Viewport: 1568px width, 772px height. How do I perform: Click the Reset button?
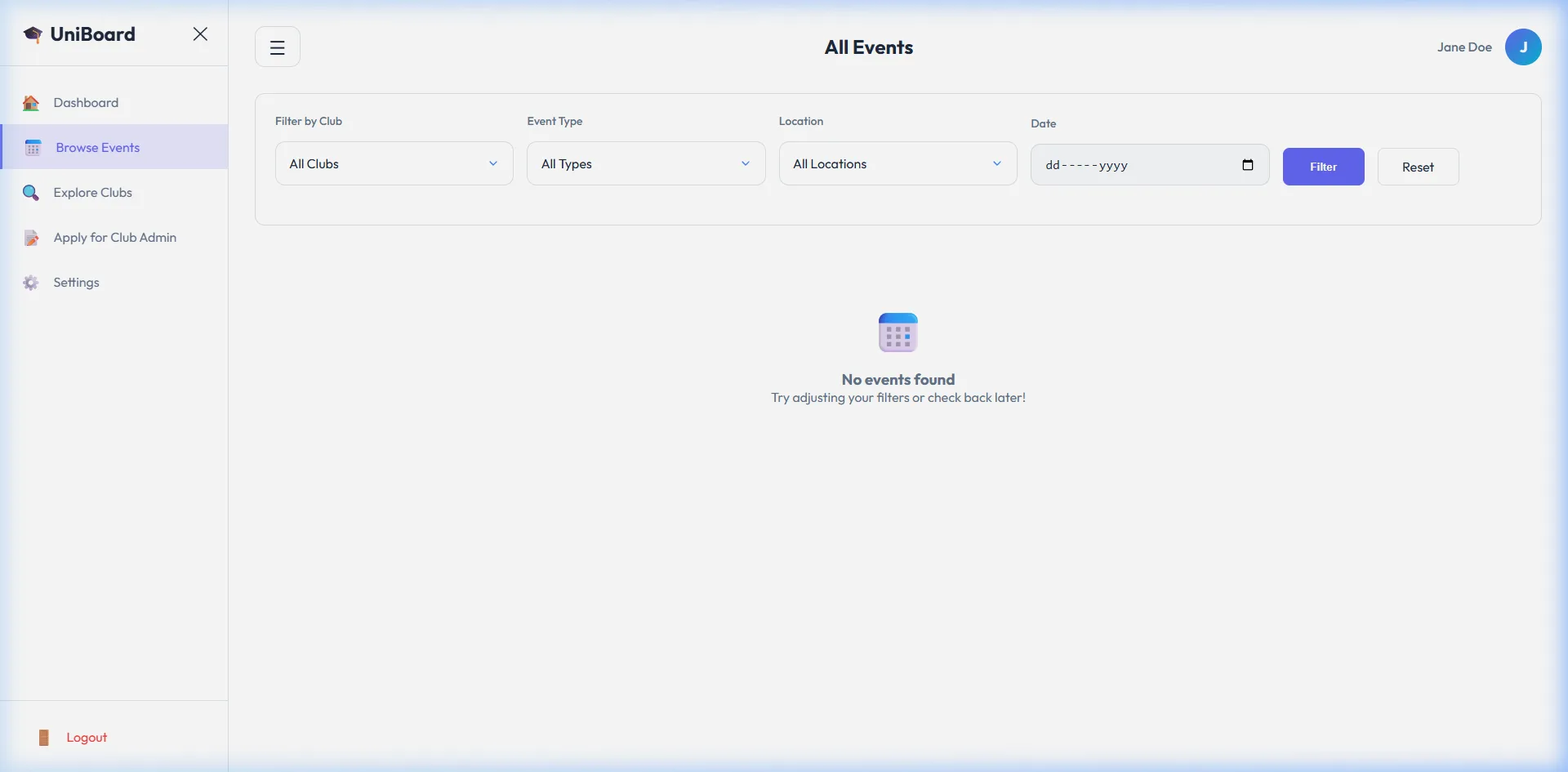(1419, 167)
